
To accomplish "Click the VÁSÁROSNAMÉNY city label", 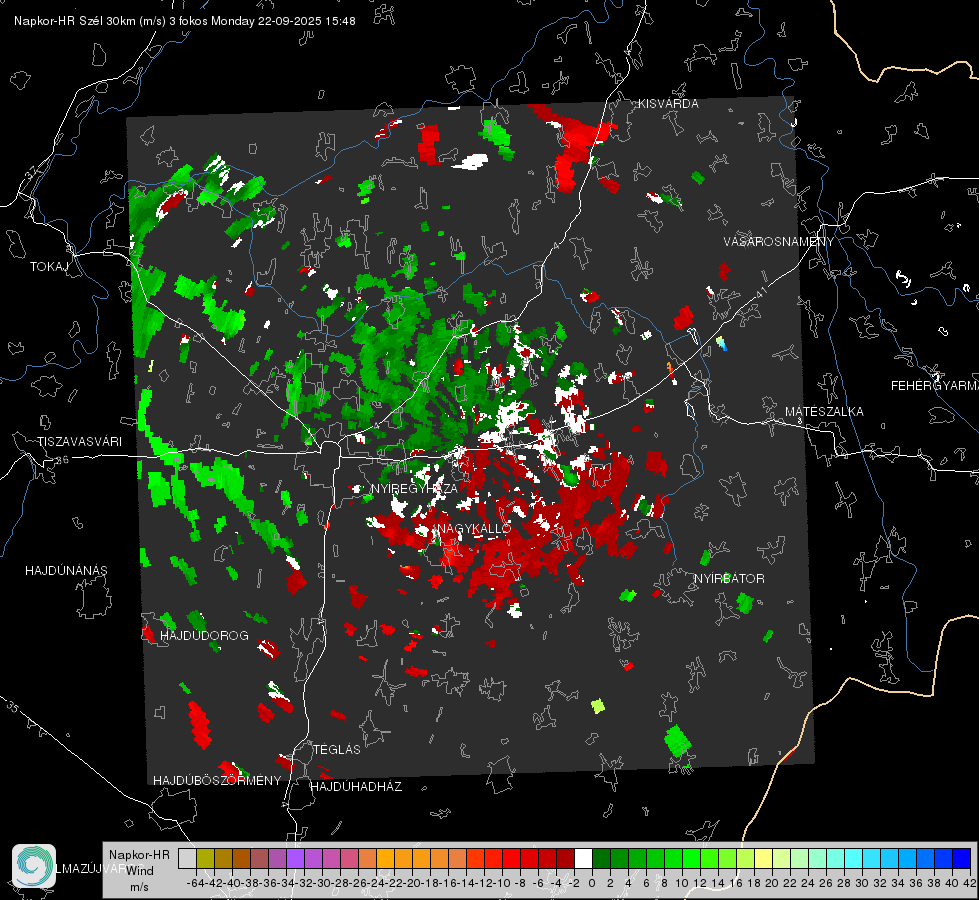I will click(779, 242).
